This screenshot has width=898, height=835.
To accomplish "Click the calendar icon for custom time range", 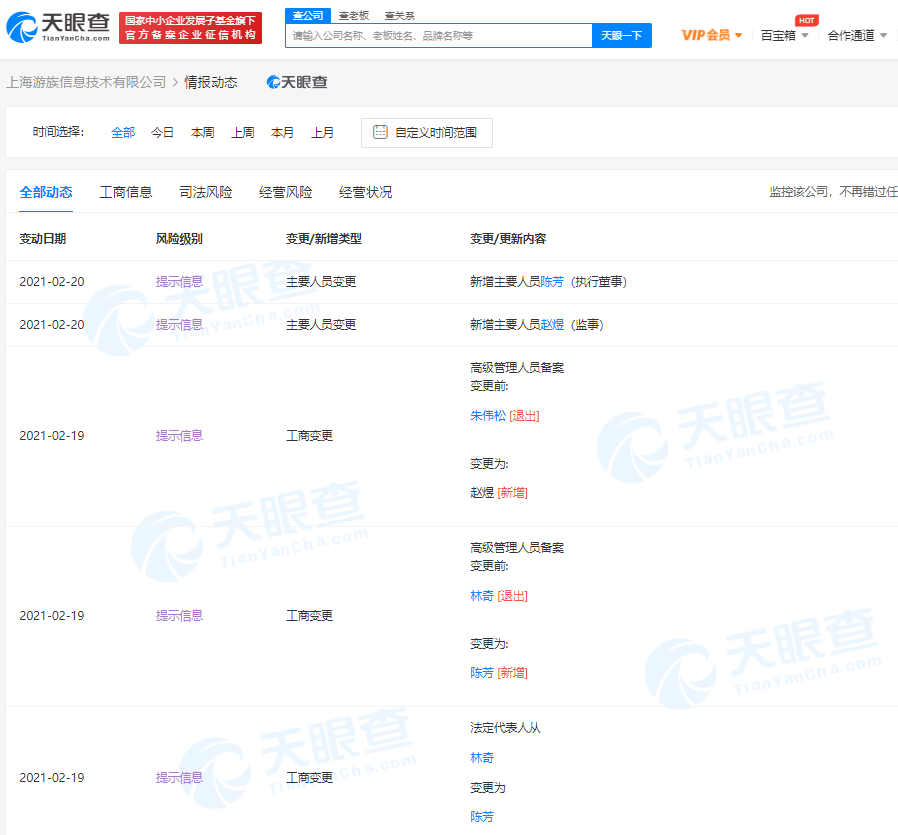I will 380,132.
